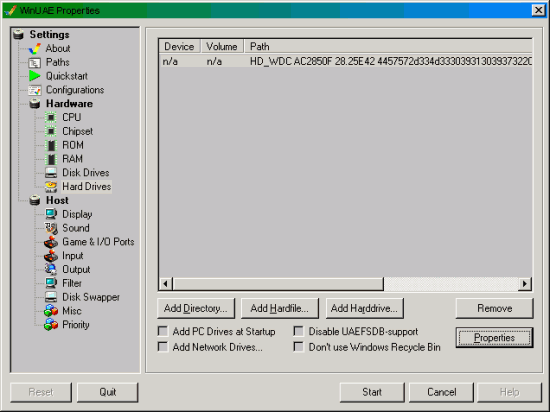Quit WinUAE

click(x=107, y=392)
